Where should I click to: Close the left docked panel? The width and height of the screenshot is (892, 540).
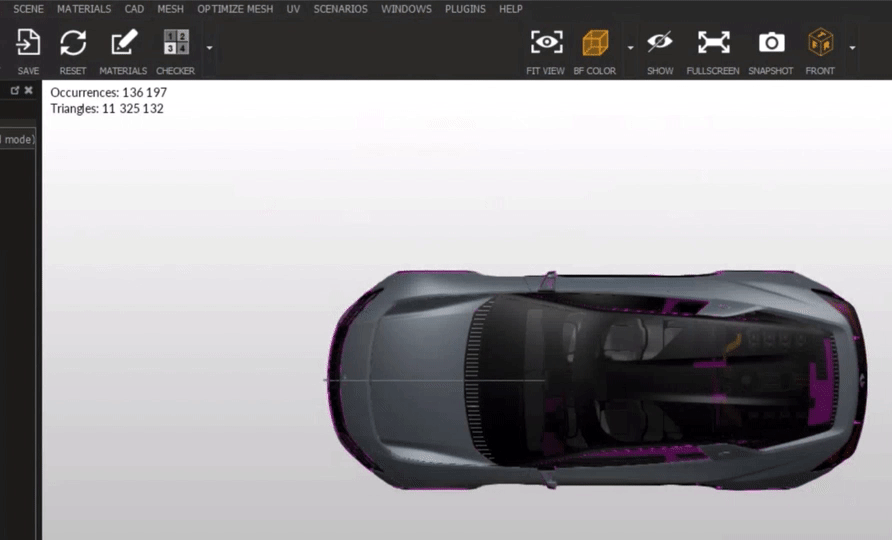coord(28,90)
